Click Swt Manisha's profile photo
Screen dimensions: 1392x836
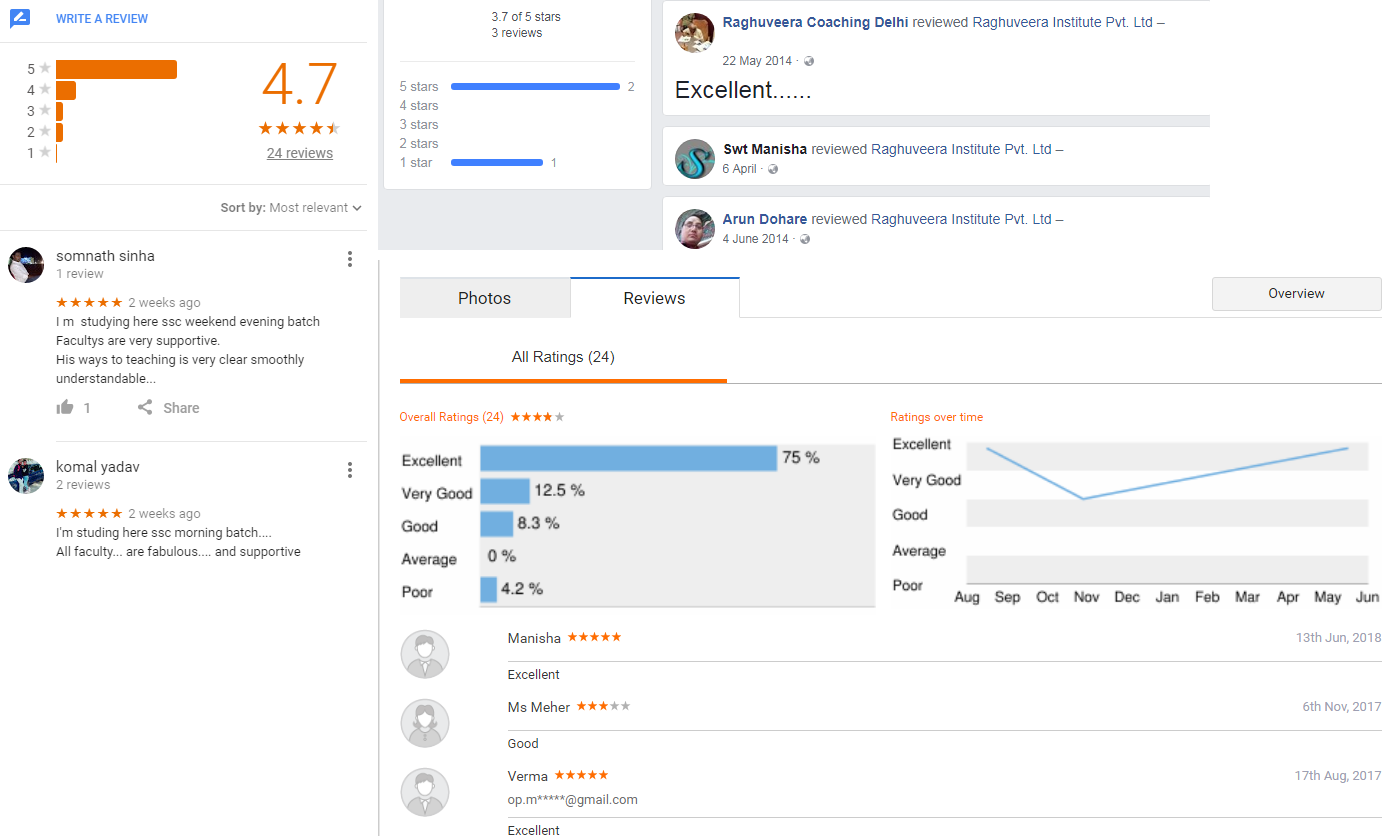[x=694, y=159]
